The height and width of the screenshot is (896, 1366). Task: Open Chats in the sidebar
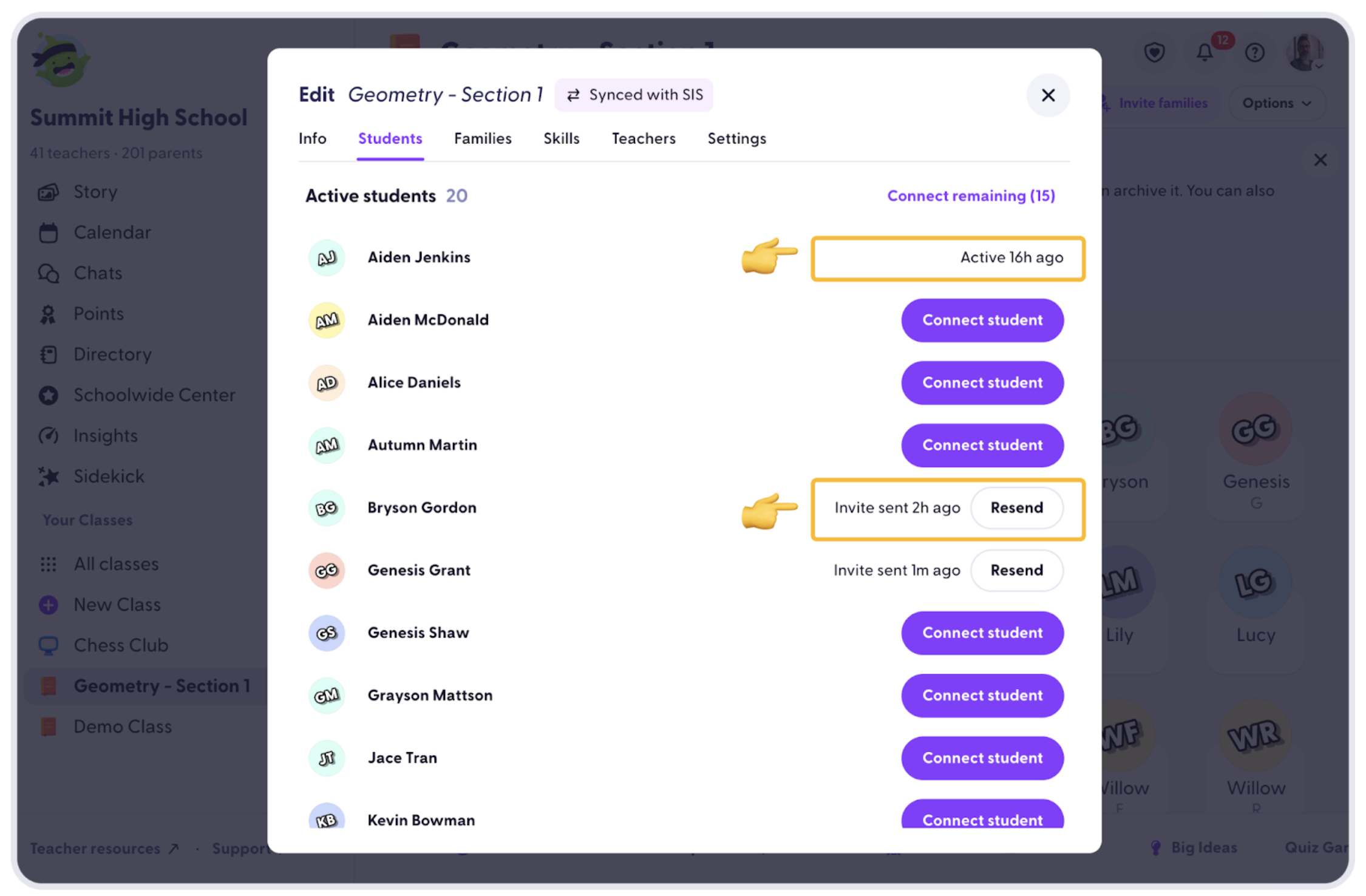[98, 273]
